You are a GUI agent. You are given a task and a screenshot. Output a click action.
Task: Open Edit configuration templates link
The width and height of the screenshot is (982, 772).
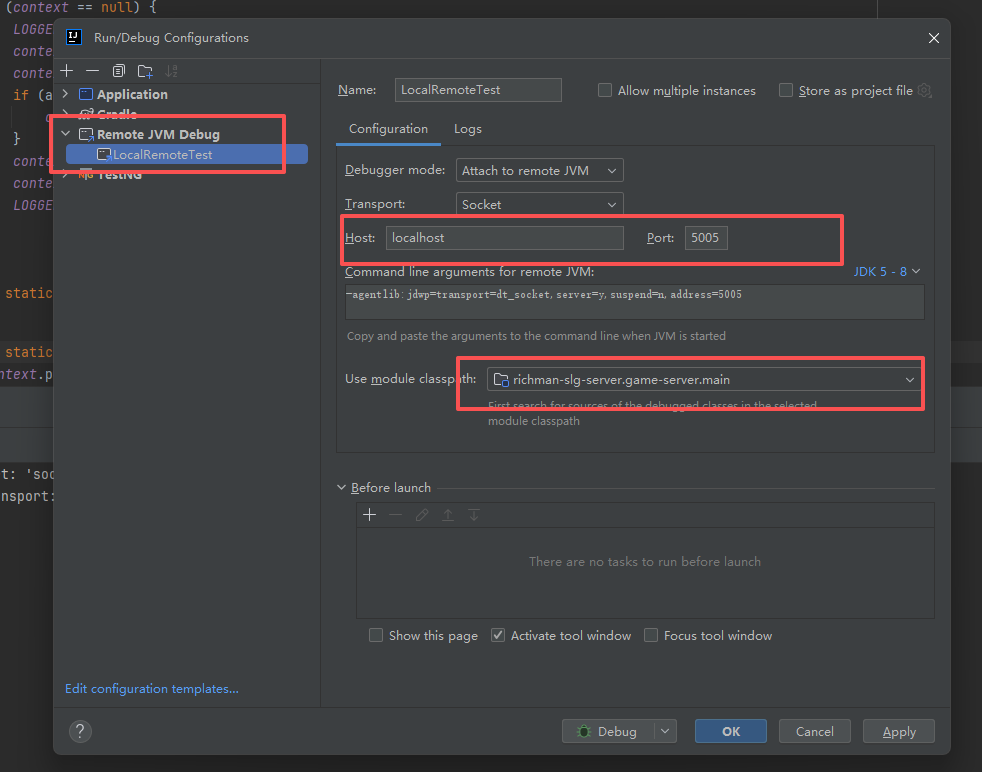tap(152, 689)
